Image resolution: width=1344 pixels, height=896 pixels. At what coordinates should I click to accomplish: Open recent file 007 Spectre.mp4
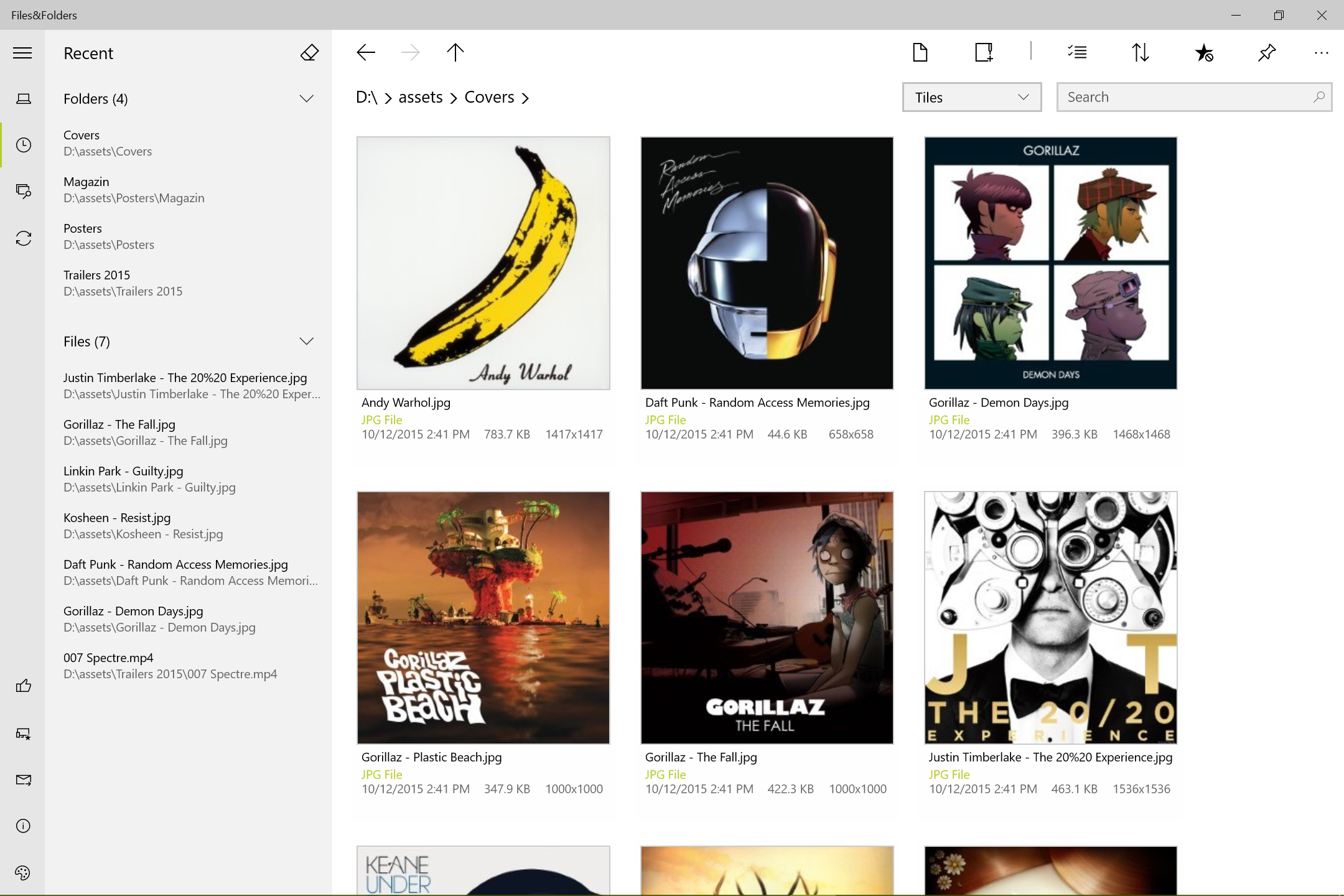(x=189, y=666)
